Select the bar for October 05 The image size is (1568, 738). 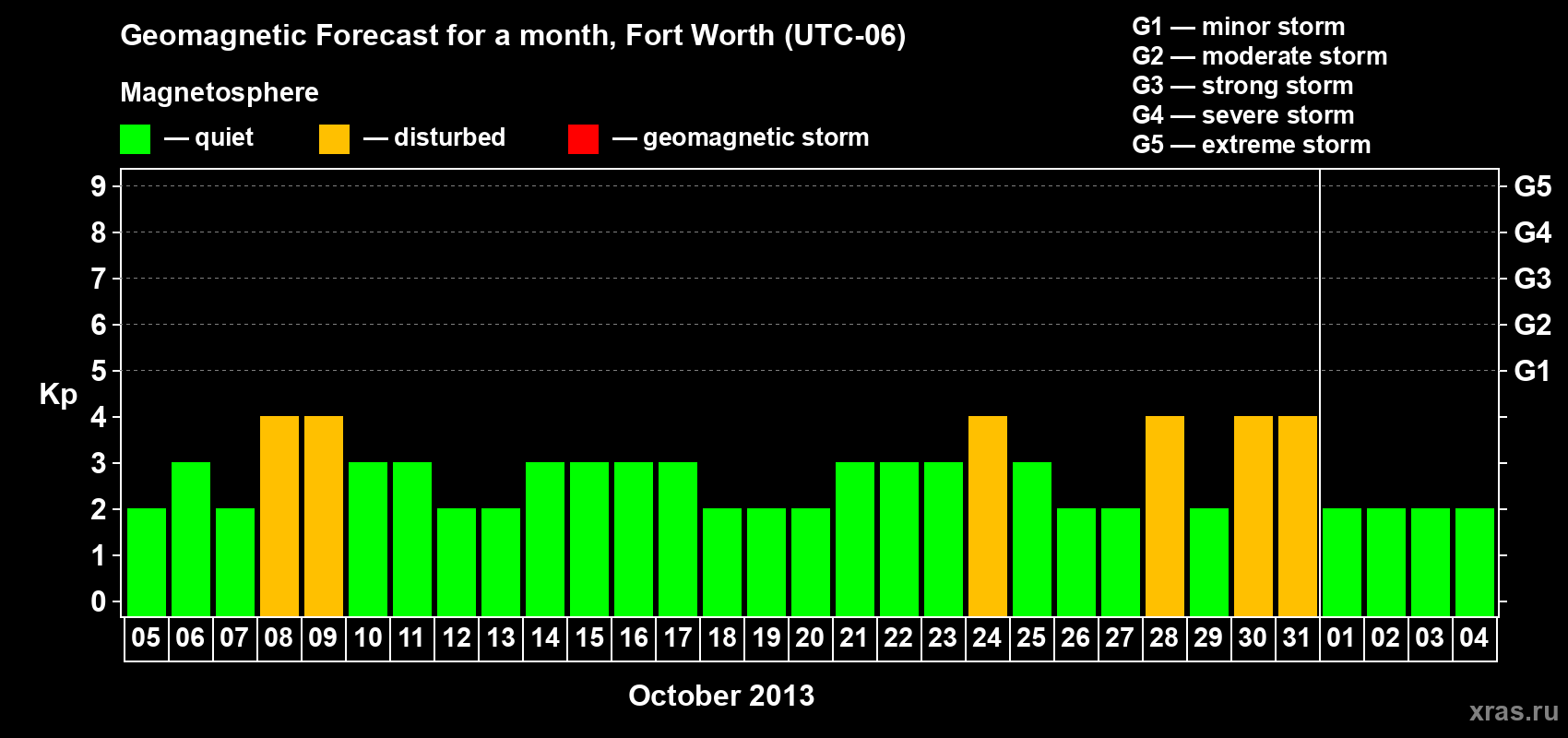tap(147, 562)
